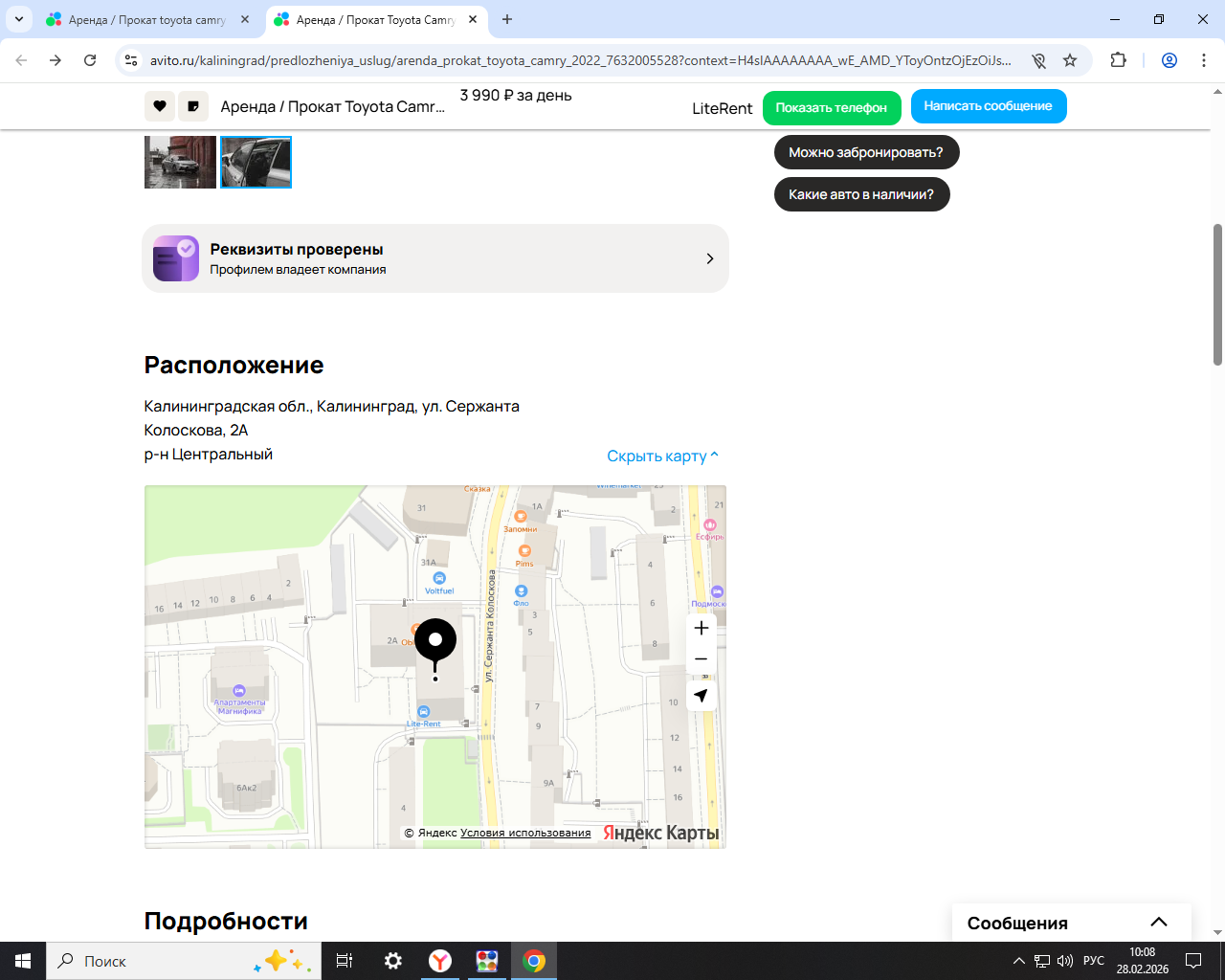1225x980 pixels.
Task: Click the р-н Центральный district text
Action: coord(209,454)
